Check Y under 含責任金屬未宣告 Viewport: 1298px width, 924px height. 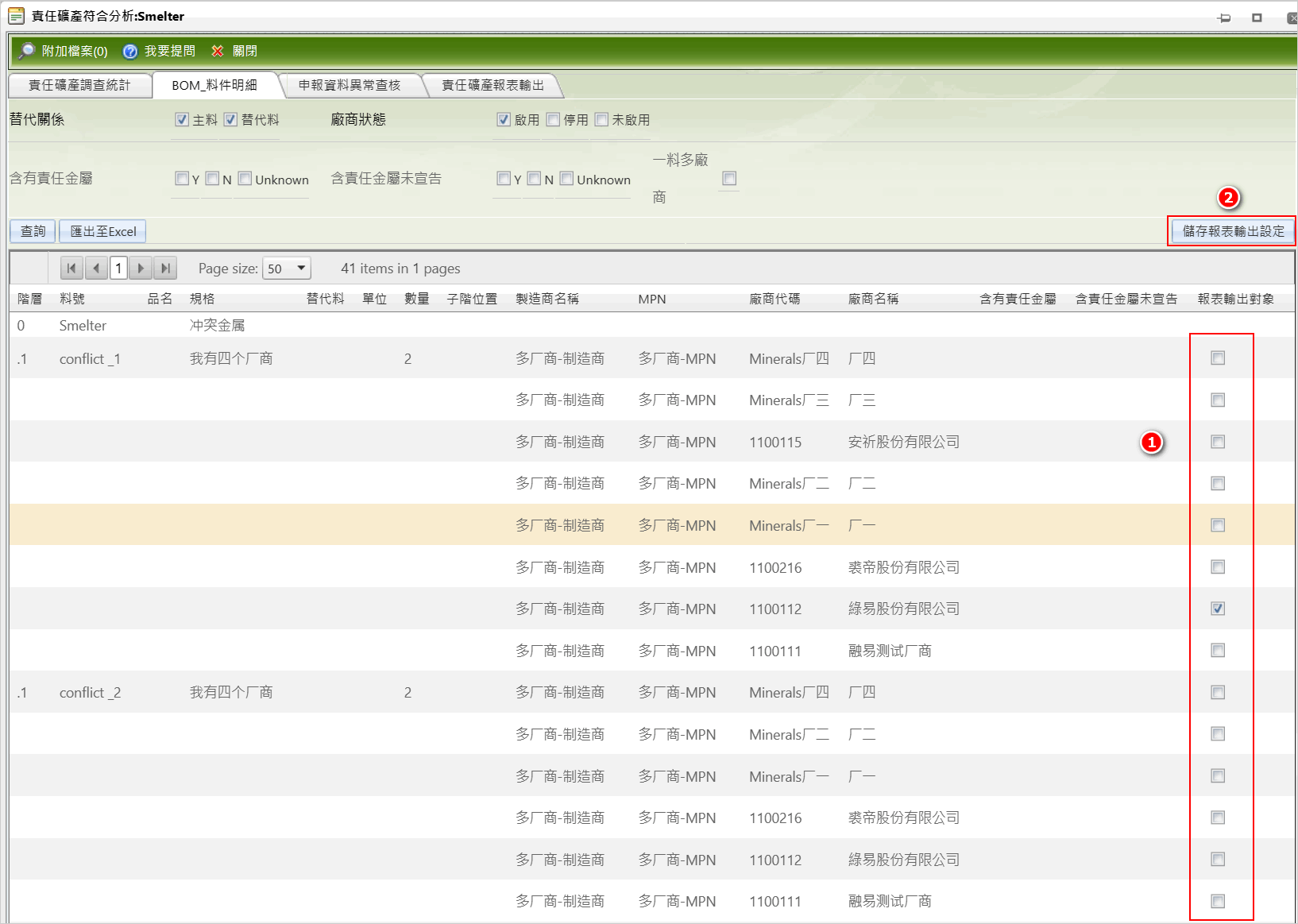[504, 179]
